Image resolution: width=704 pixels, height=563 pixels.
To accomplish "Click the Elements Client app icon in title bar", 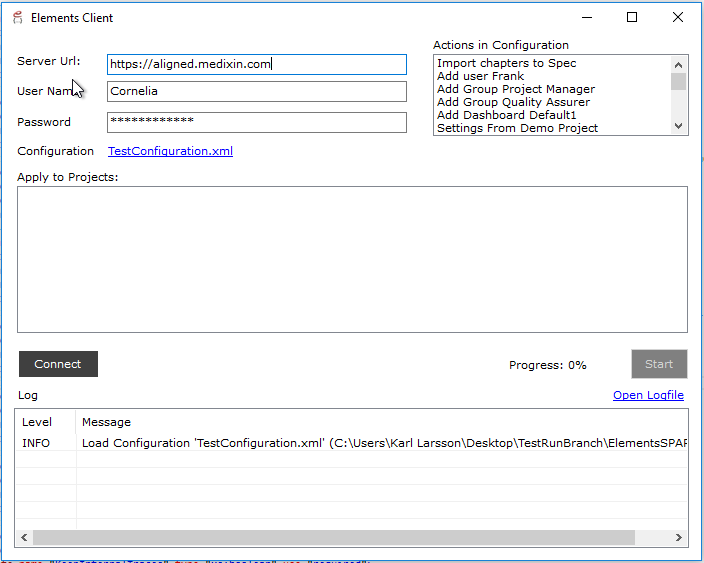I will [x=17, y=18].
